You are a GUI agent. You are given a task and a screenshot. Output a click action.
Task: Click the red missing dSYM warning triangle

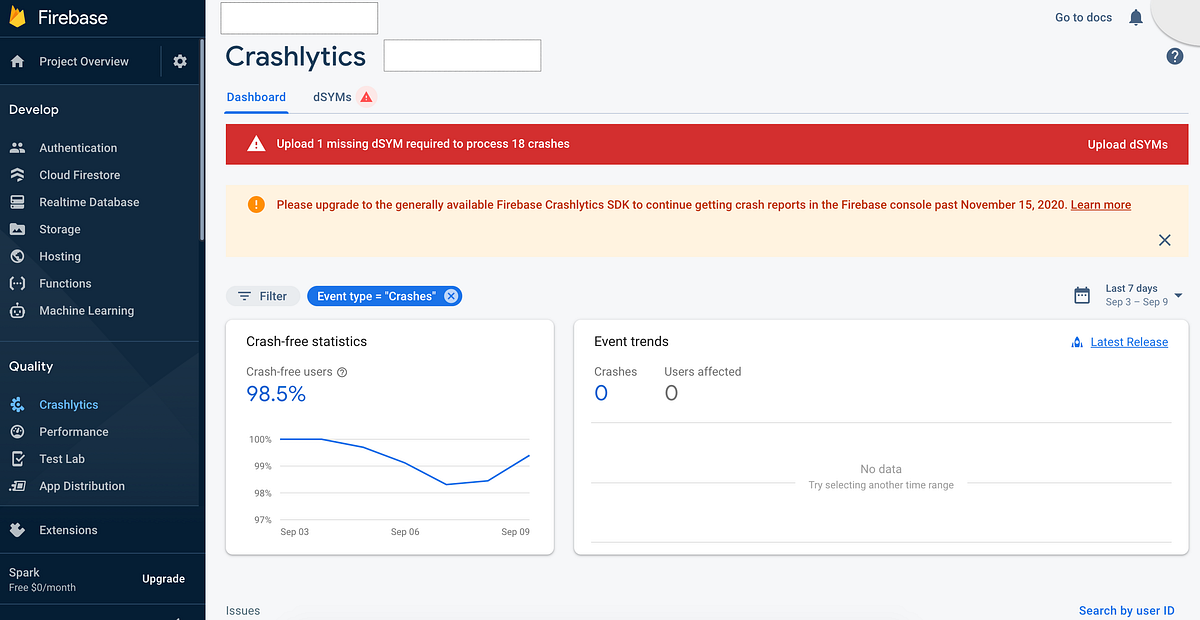coord(257,144)
